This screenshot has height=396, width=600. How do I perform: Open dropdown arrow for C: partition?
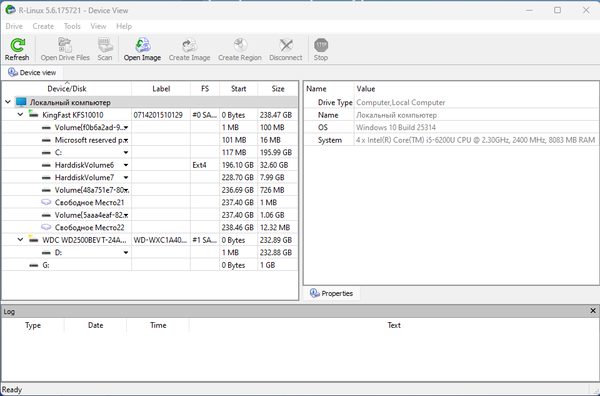126,152
